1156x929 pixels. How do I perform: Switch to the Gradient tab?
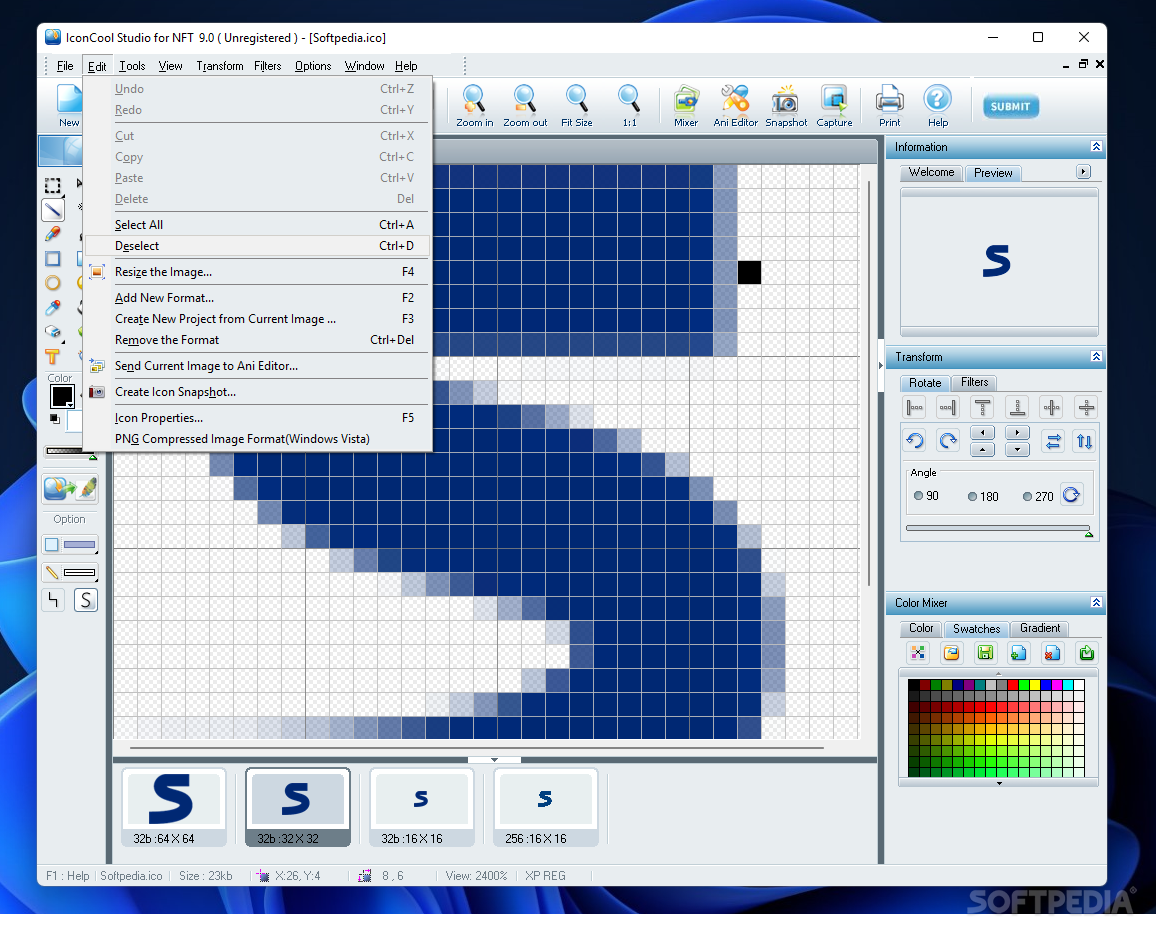tap(1040, 628)
